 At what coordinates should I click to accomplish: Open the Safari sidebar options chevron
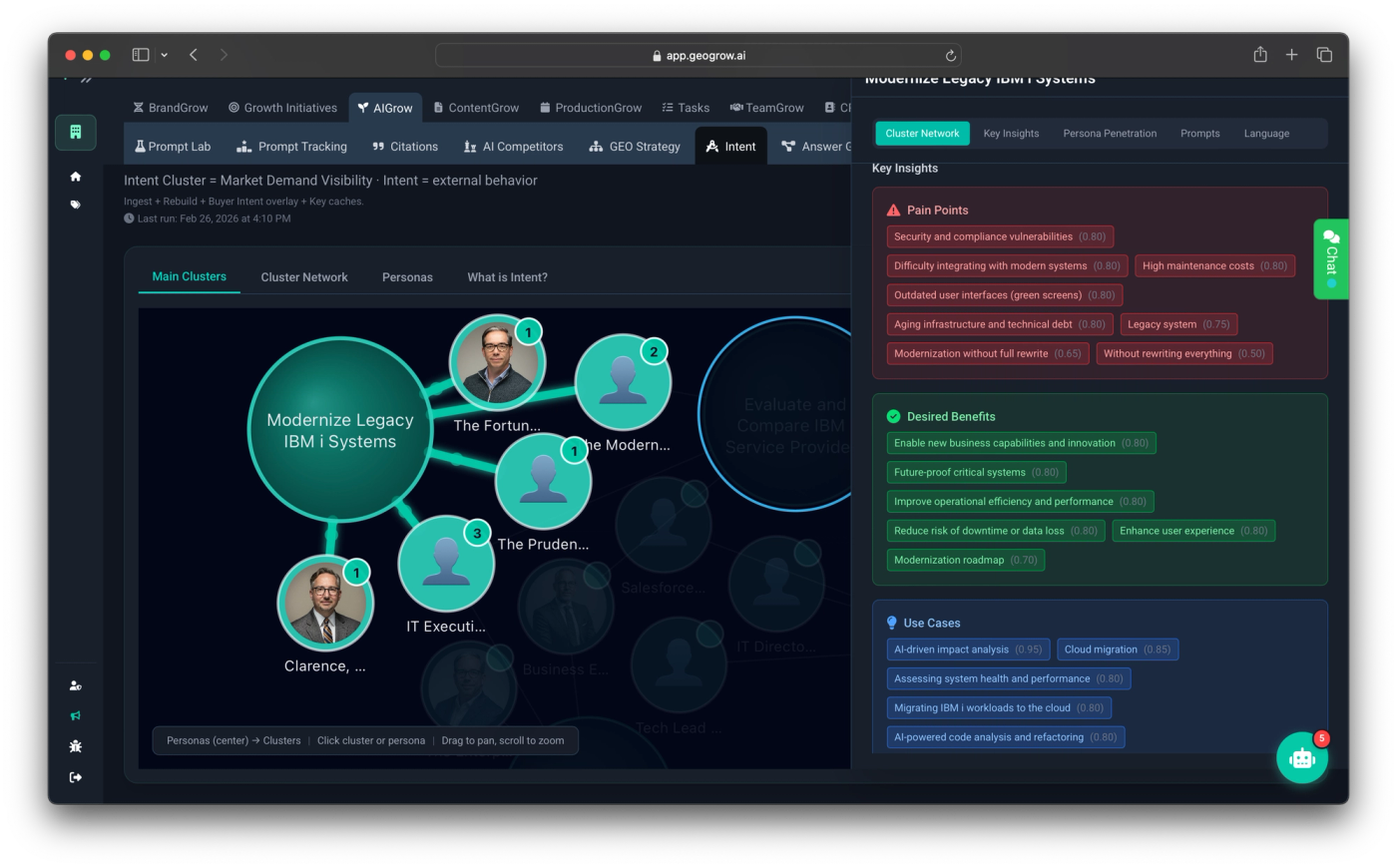(x=165, y=55)
